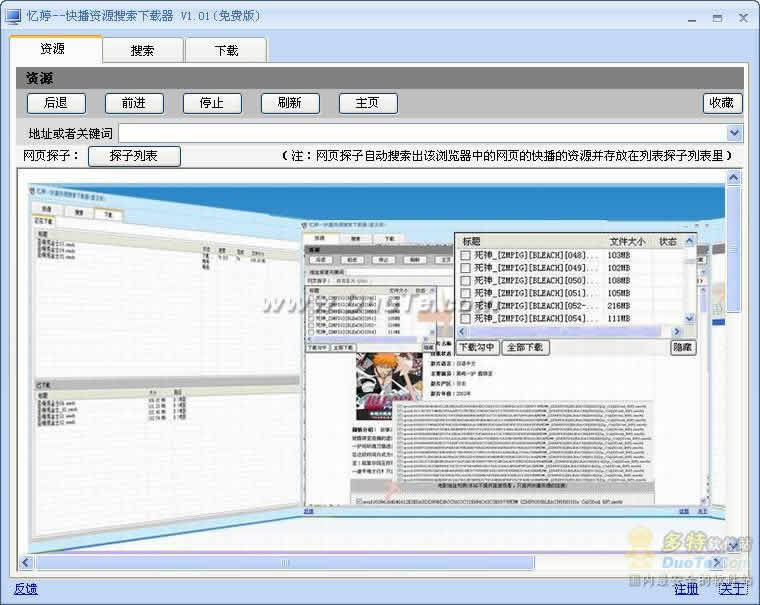Open the 探子列表
This screenshot has width=760, height=605.
[x=134, y=156]
